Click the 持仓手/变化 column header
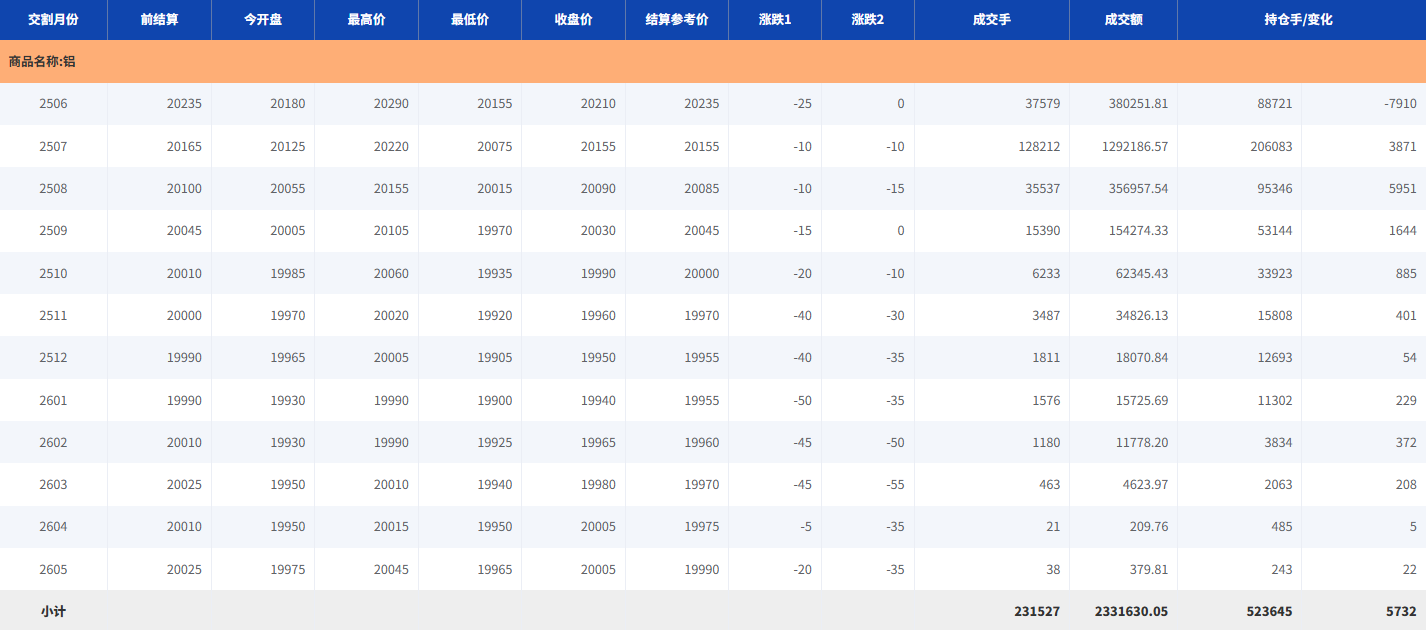 [1298, 20]
